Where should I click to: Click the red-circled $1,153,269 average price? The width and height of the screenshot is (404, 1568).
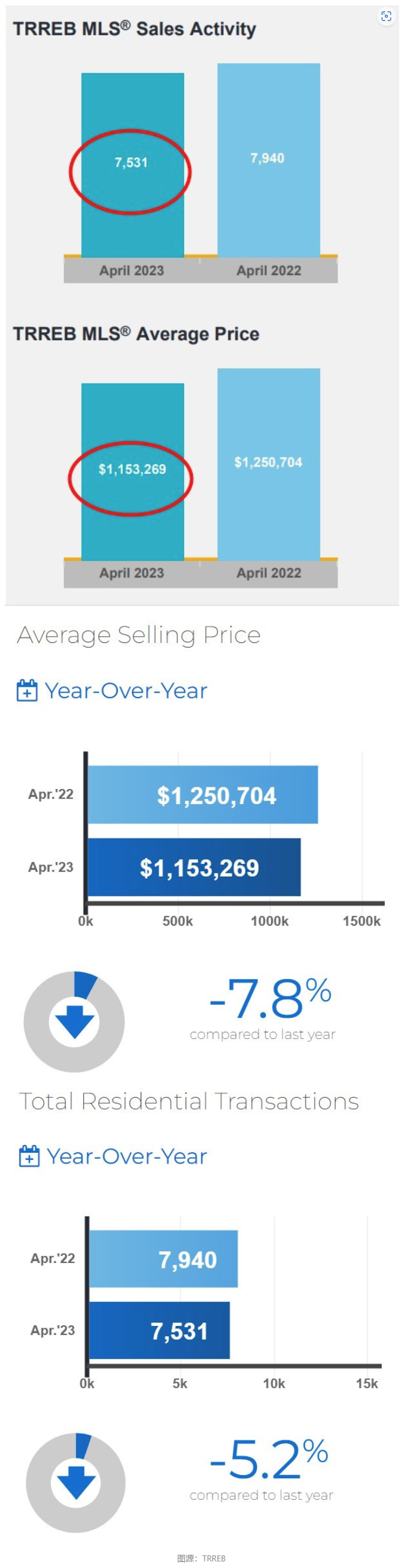(132, 469)
